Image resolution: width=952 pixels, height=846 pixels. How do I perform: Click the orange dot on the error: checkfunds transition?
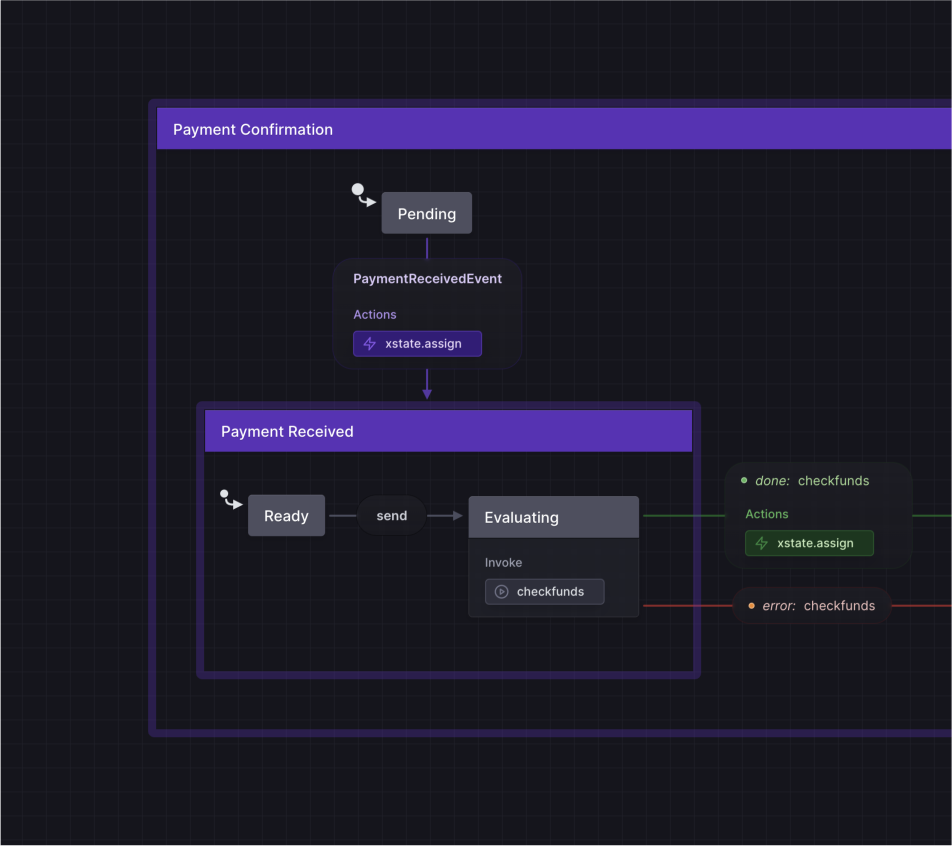pyautogui.click(x=751, y=605)
